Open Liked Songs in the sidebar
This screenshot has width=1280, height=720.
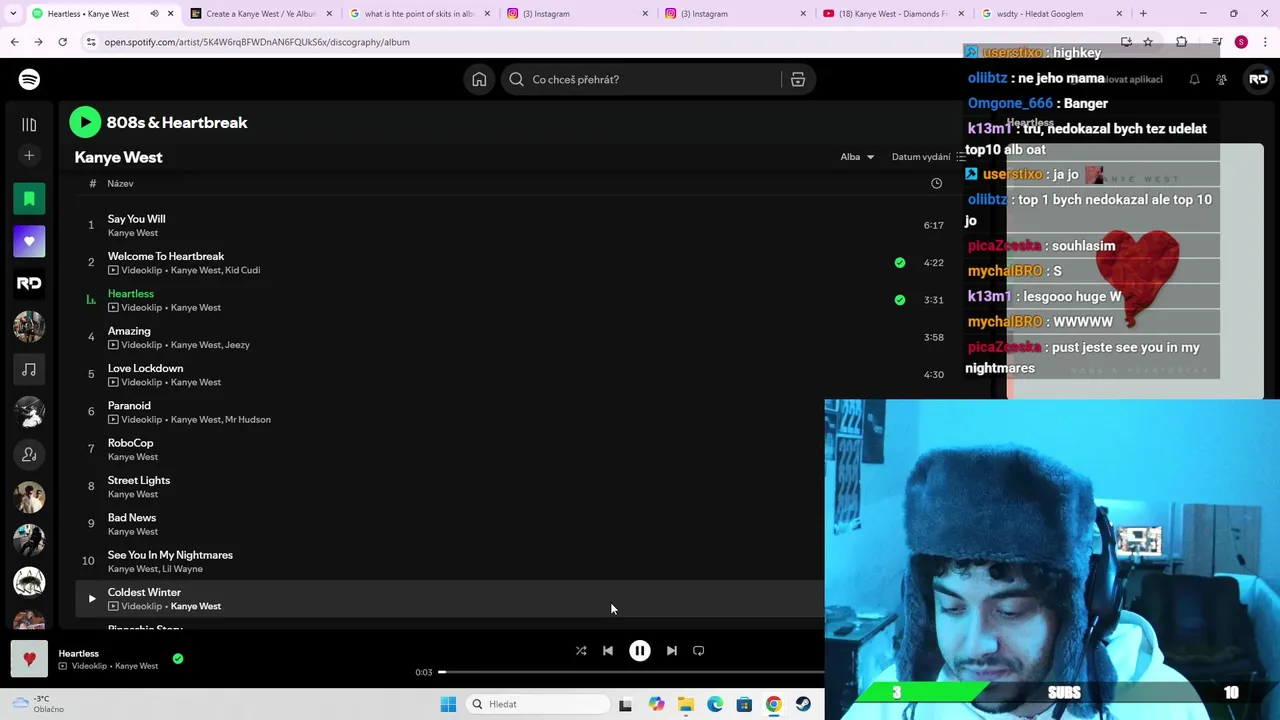coord(29,241)
